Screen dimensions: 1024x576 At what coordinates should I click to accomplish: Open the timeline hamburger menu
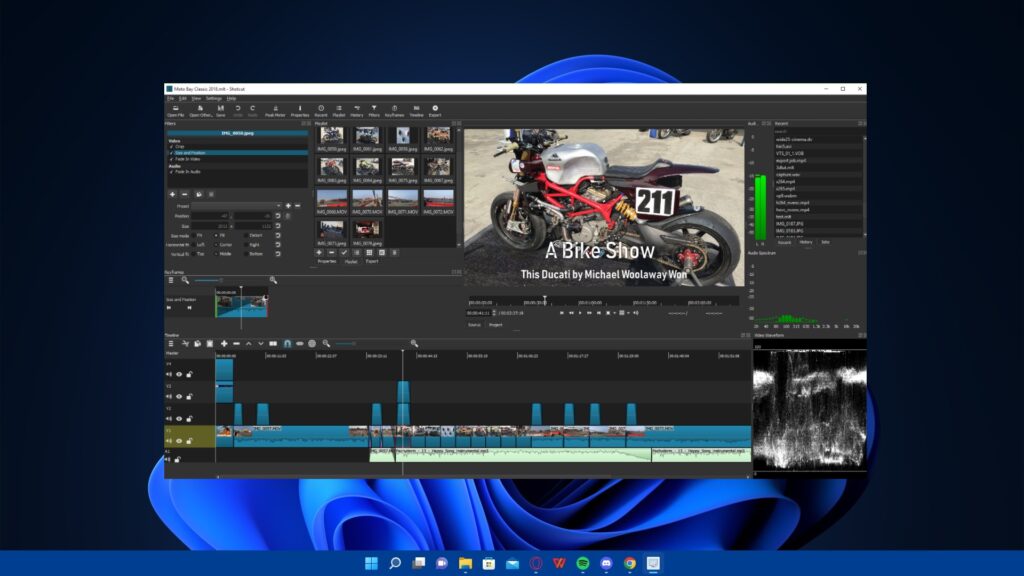tap(170, 344)
